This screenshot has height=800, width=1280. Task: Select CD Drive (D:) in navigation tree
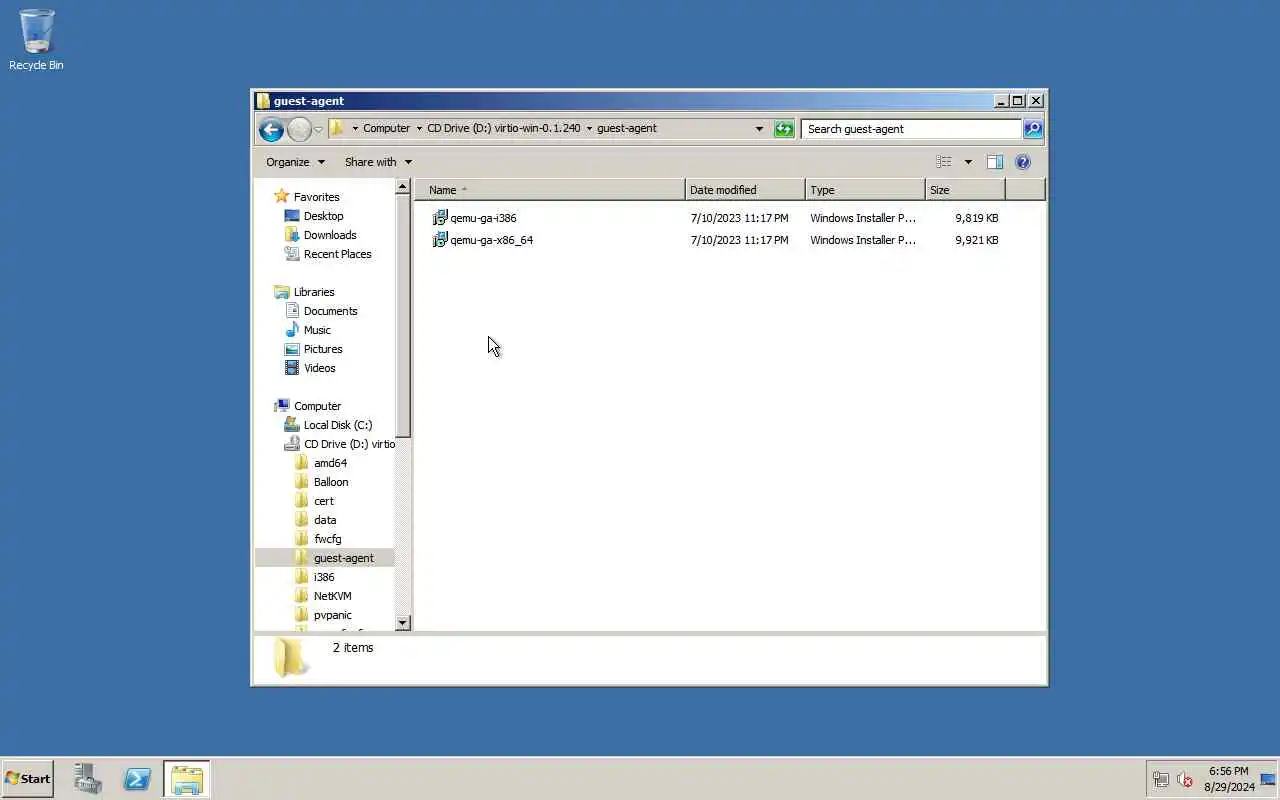[339, 444]
